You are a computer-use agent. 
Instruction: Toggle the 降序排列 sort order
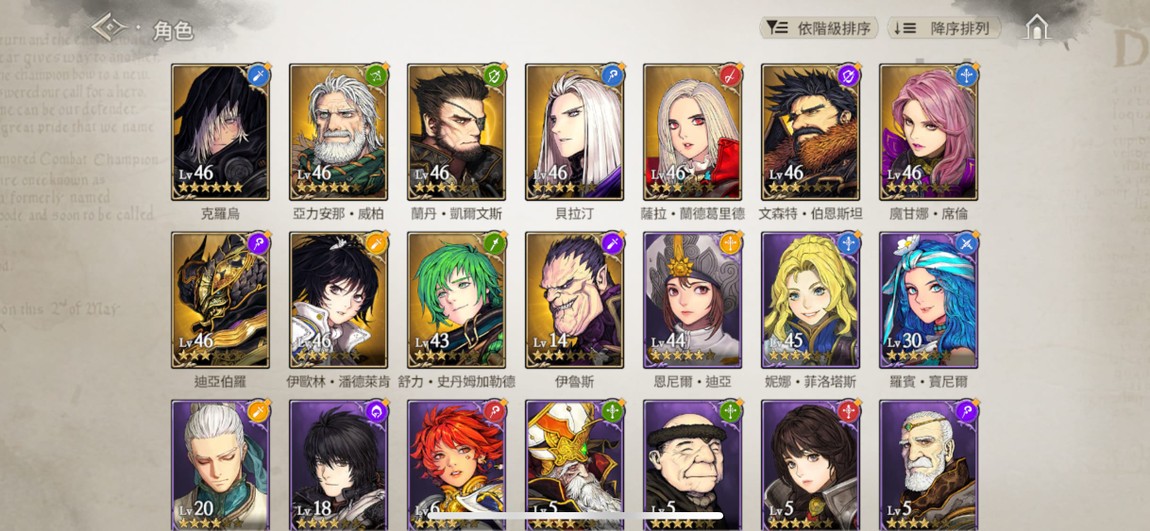coord(944,29)
